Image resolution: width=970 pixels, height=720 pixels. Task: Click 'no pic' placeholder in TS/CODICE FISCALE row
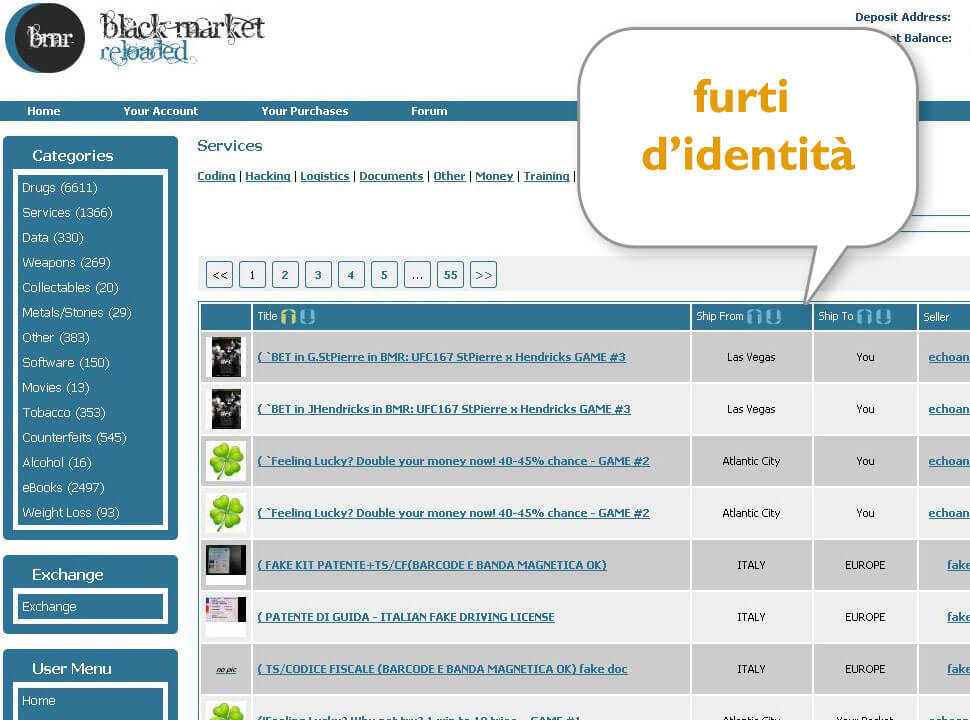click(x=226, y=669)
